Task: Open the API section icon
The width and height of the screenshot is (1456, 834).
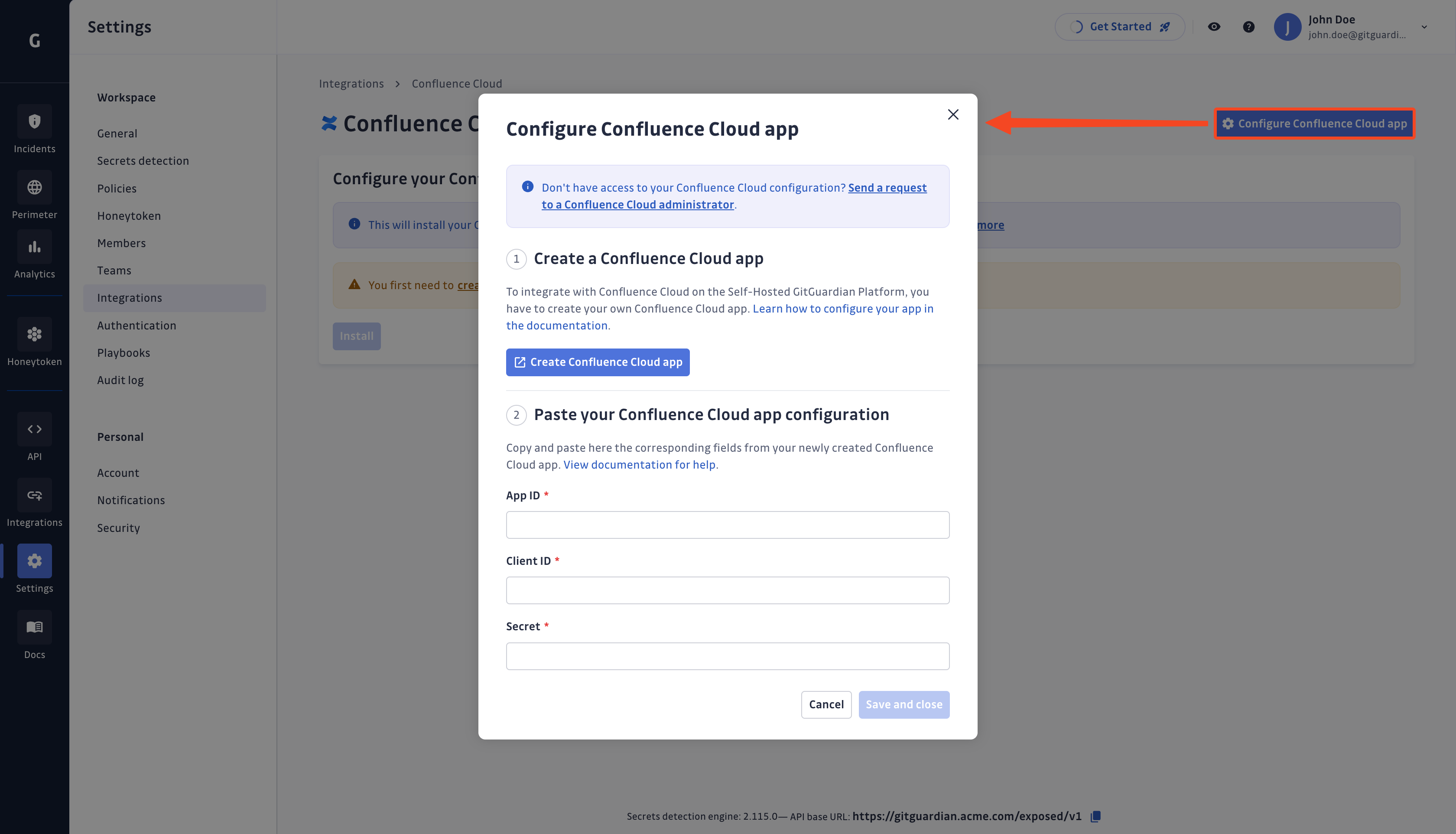Action: [x=34, y=429]
